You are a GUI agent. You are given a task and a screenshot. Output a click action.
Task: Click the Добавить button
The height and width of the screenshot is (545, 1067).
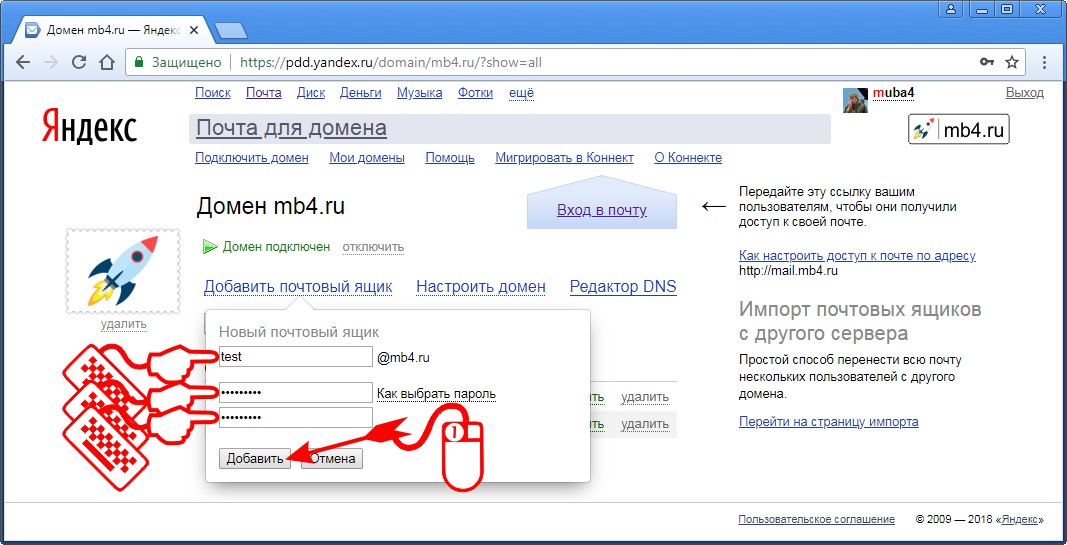tap(255, 459)
